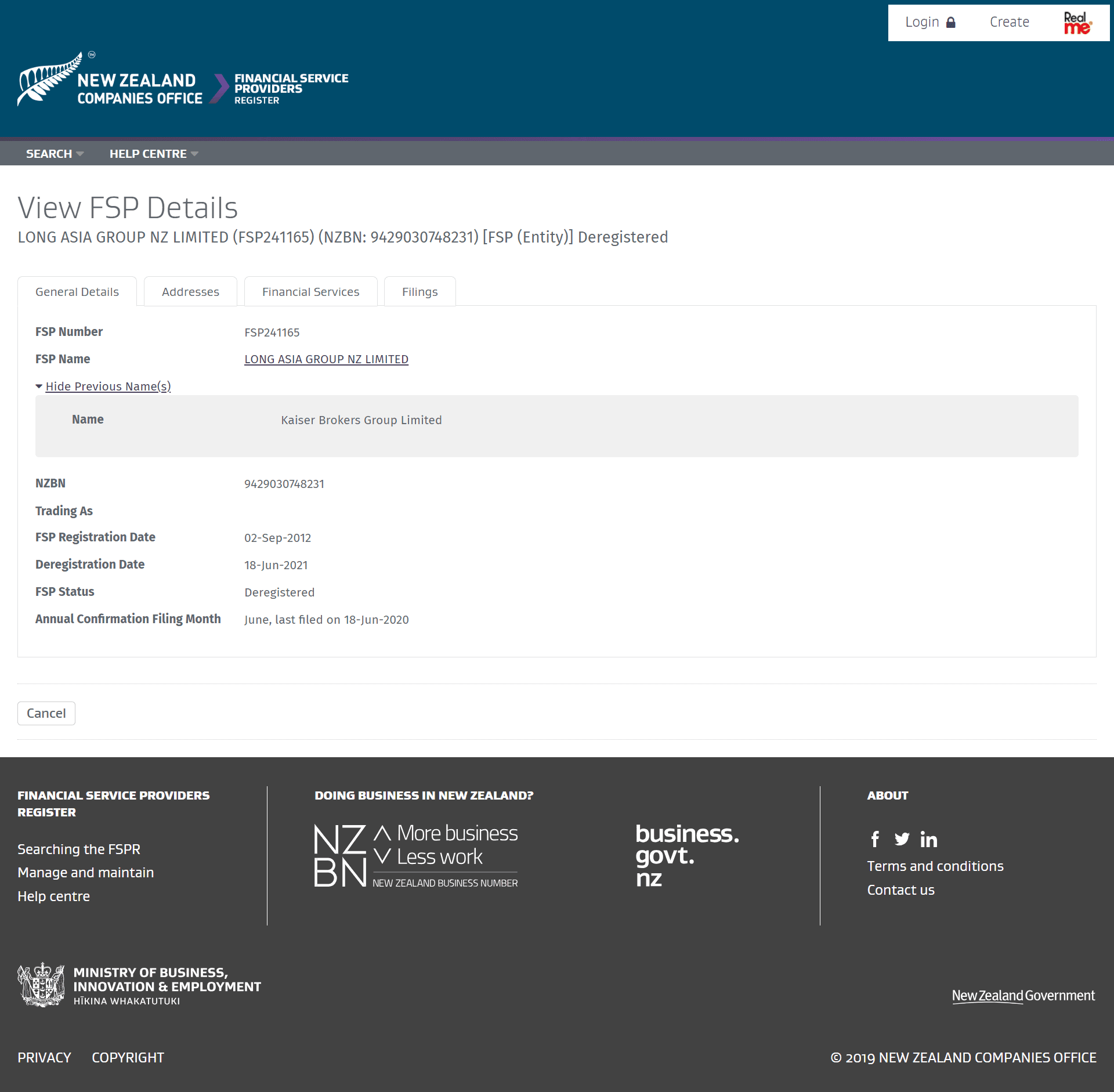Switch to the Addresses tab
Image resolution: width=1114 pixels, height=1092 pixels.
pos(190,291)
